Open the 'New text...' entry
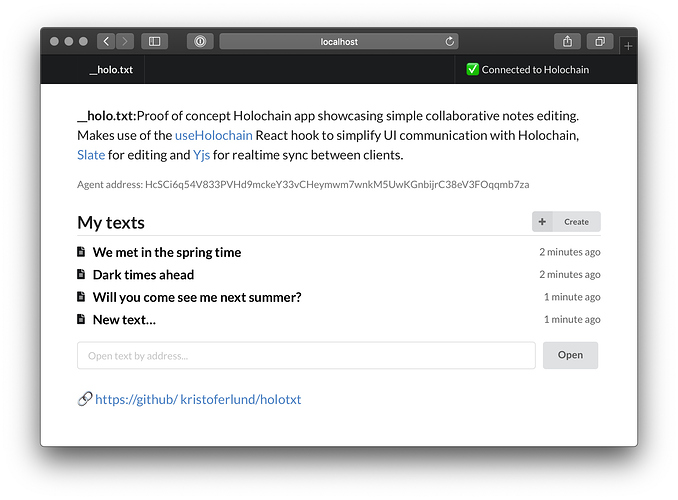 coord(124,320)
